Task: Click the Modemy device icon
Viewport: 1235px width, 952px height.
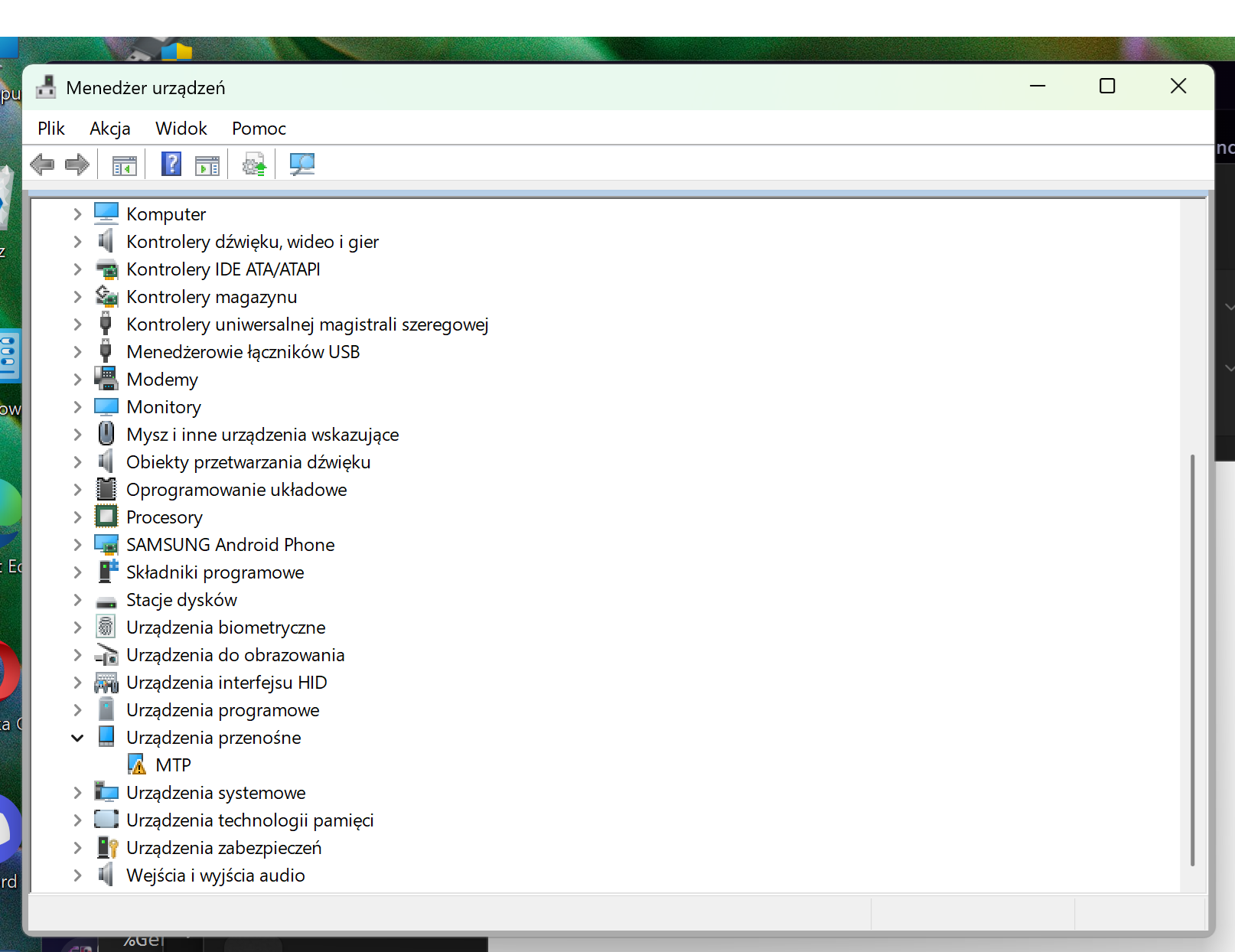Action: coord(106,379)
